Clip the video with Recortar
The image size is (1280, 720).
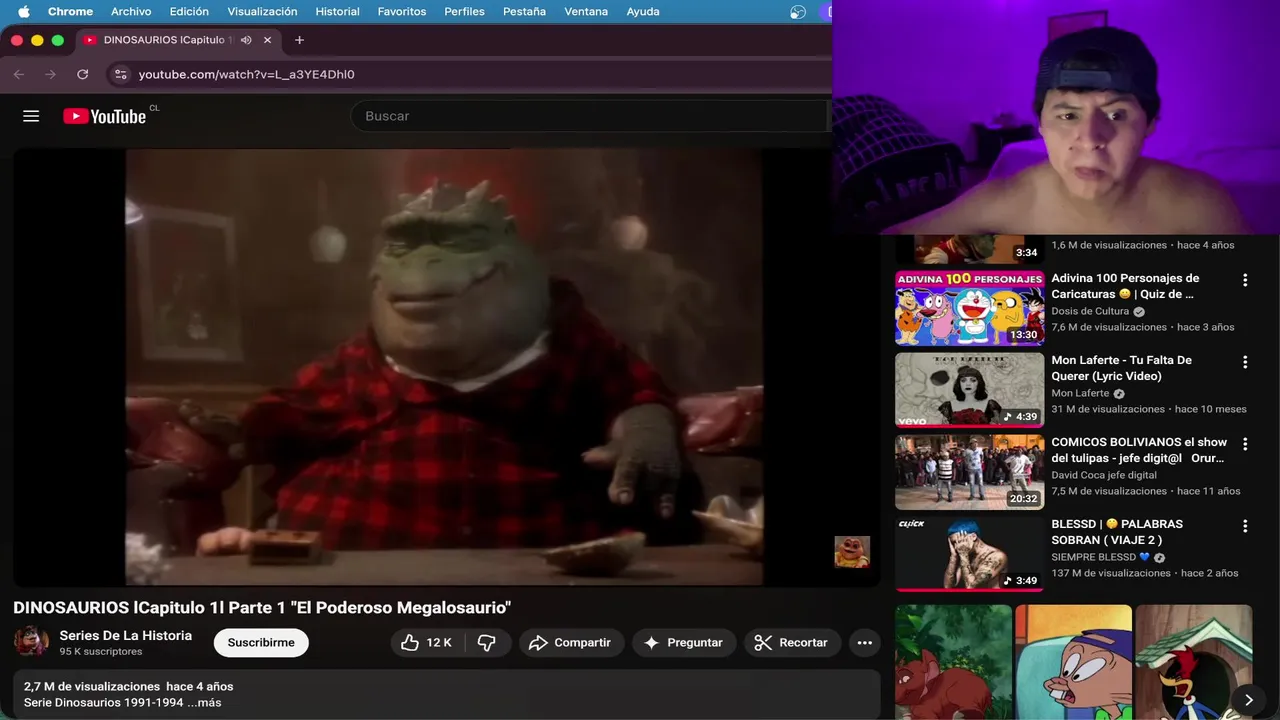click(791, 642)
